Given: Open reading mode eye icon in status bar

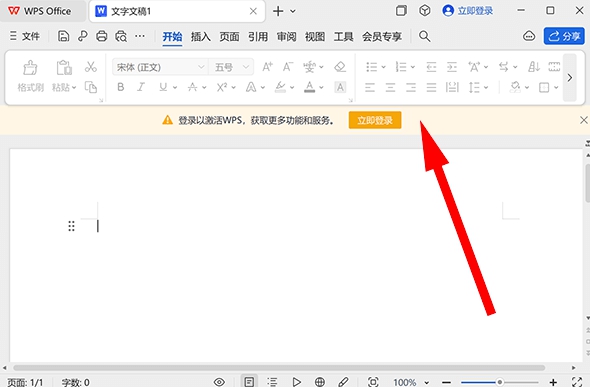Looking at the screenshot, I should click(x=219, y=382).
